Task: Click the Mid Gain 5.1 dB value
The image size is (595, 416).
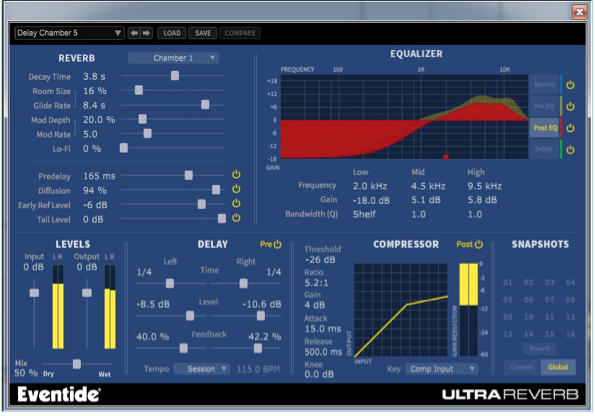Action: pos(426,200)
